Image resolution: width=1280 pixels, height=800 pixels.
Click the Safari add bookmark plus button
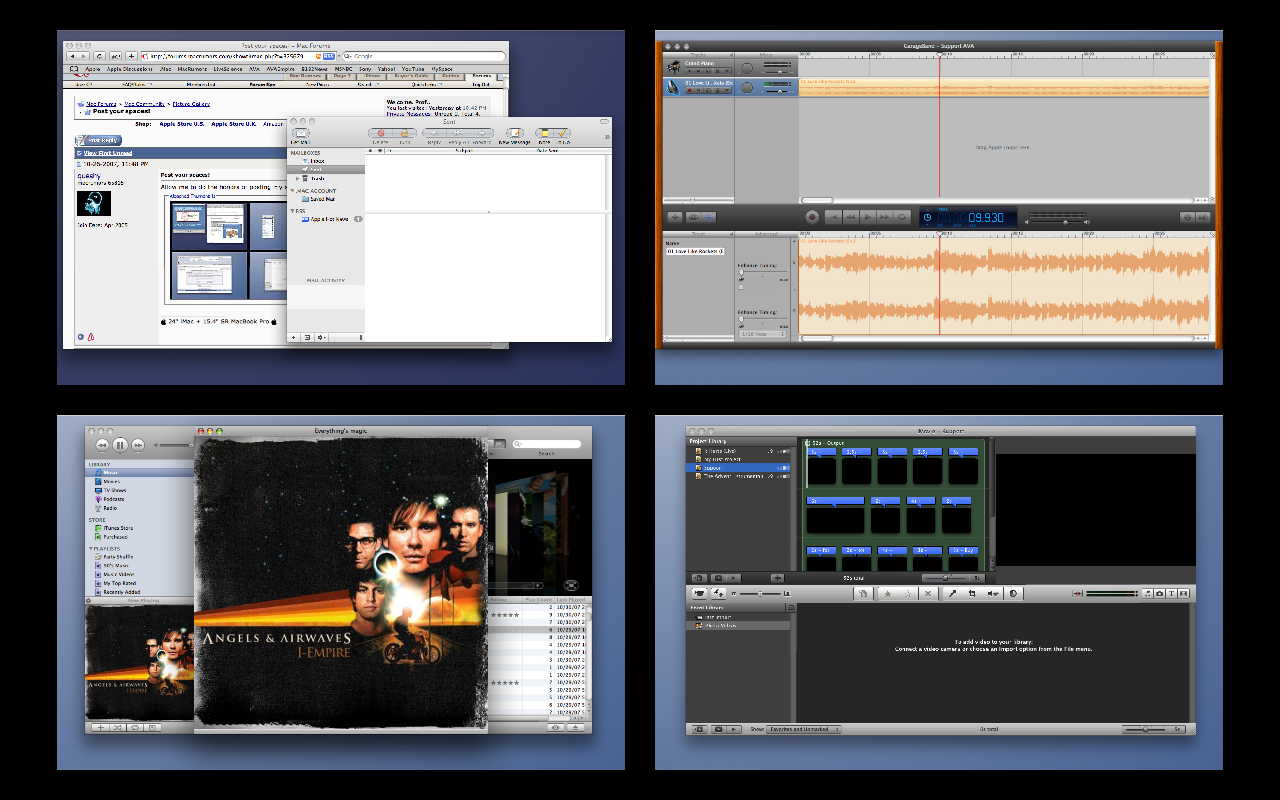pyautogui.click(x=131, y=56)
